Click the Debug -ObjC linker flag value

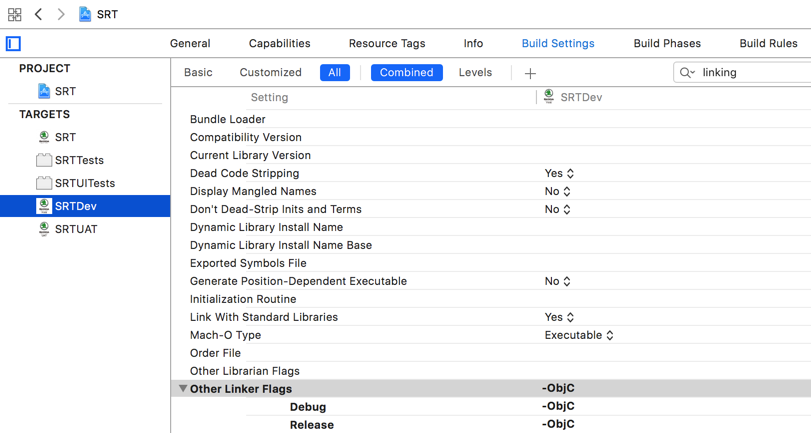(558, 406)
